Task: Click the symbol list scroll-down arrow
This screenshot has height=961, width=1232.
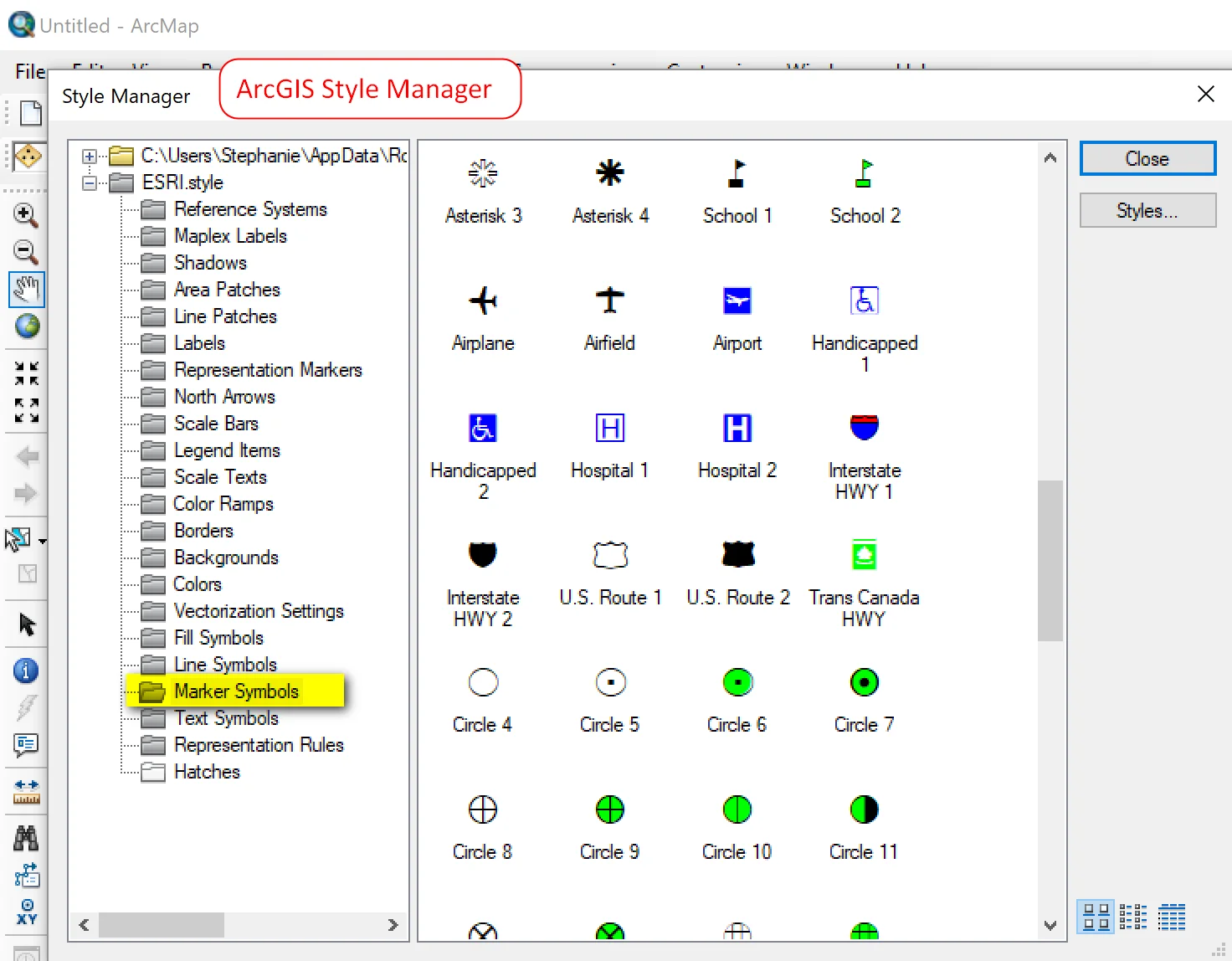Action: [1050, 925]
